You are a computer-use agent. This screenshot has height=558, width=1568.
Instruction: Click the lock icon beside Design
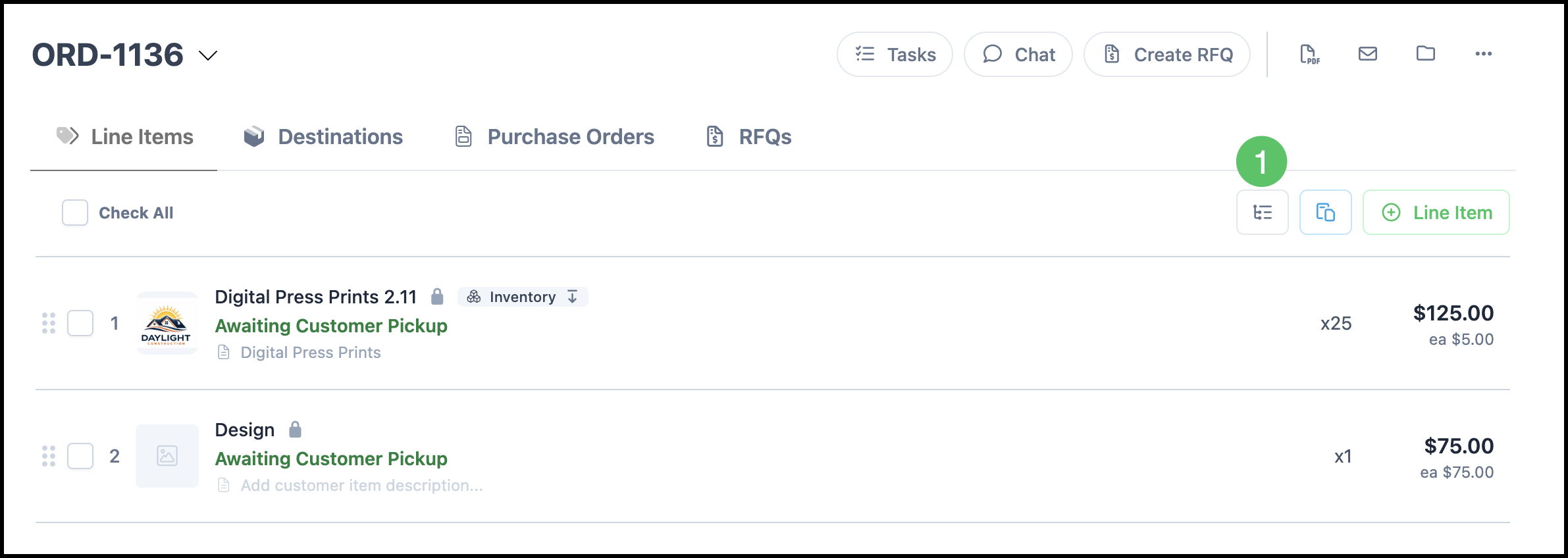(295, 430)
